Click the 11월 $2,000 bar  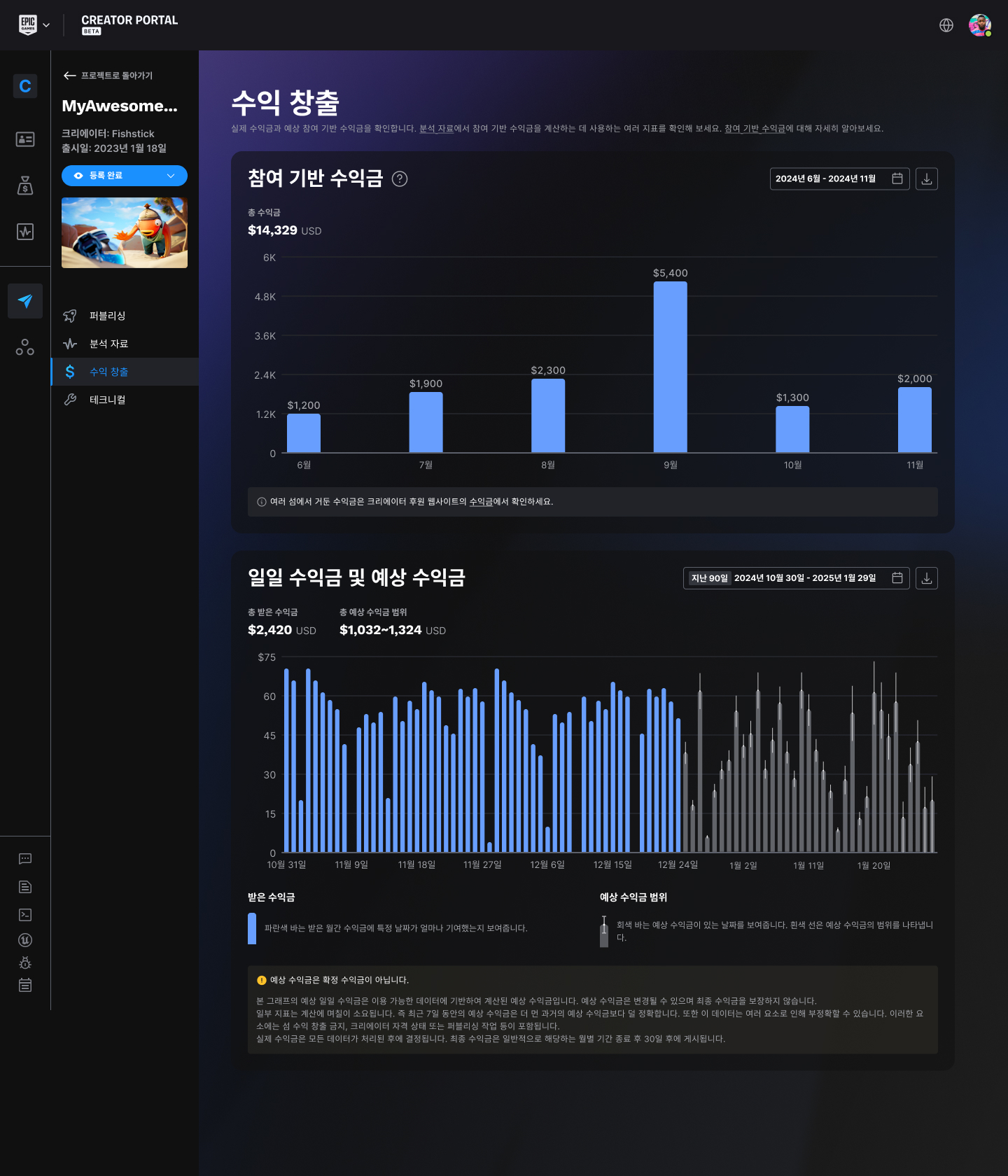915,420
